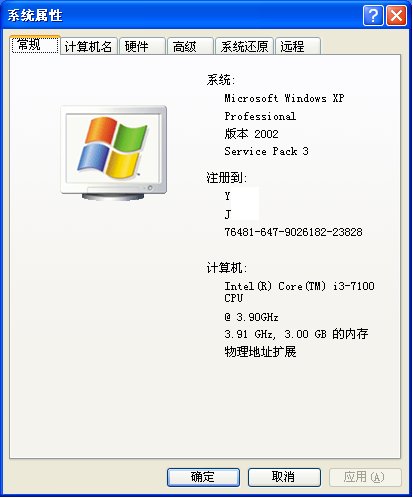Click the question mark help icon

pyautogui.click(x=373, y=15)
